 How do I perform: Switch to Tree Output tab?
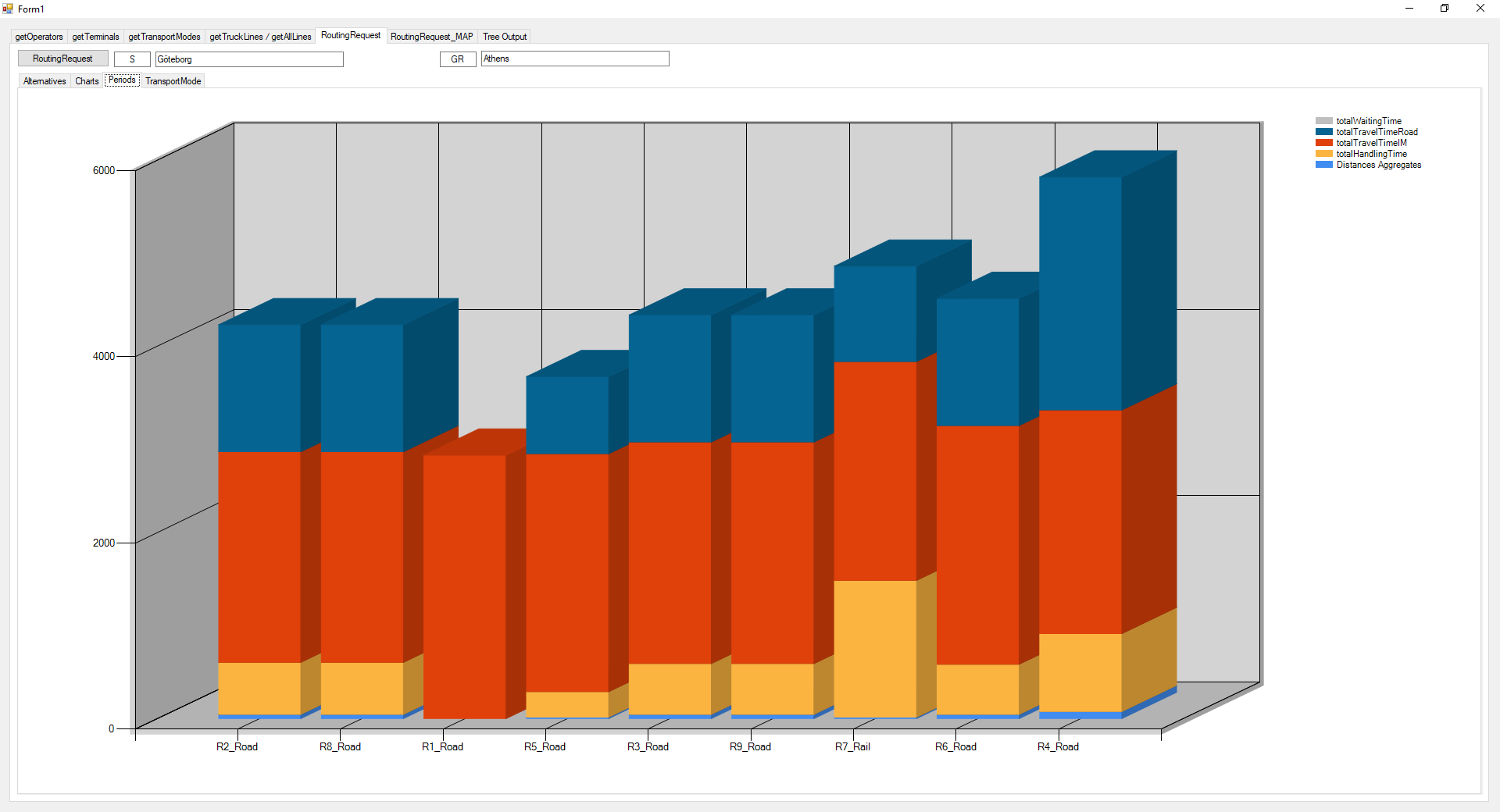click(x=505, y=37)
